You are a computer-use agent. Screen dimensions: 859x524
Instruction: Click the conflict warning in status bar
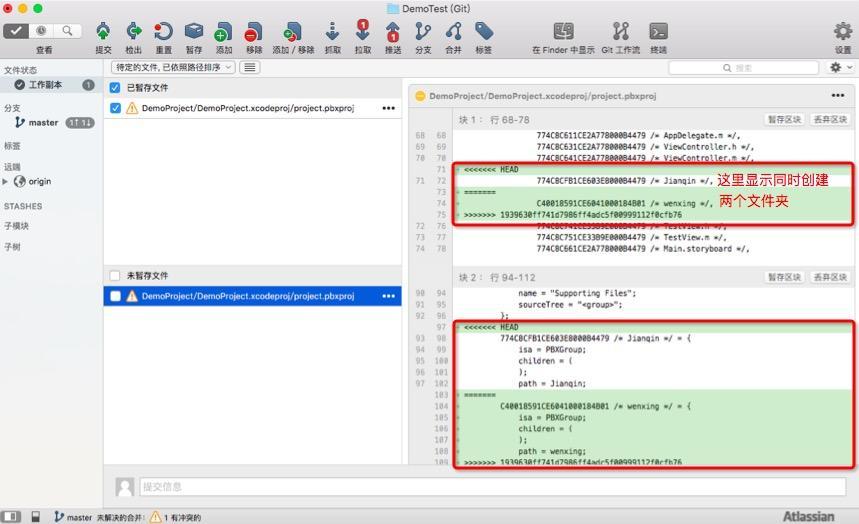point(175,517)
